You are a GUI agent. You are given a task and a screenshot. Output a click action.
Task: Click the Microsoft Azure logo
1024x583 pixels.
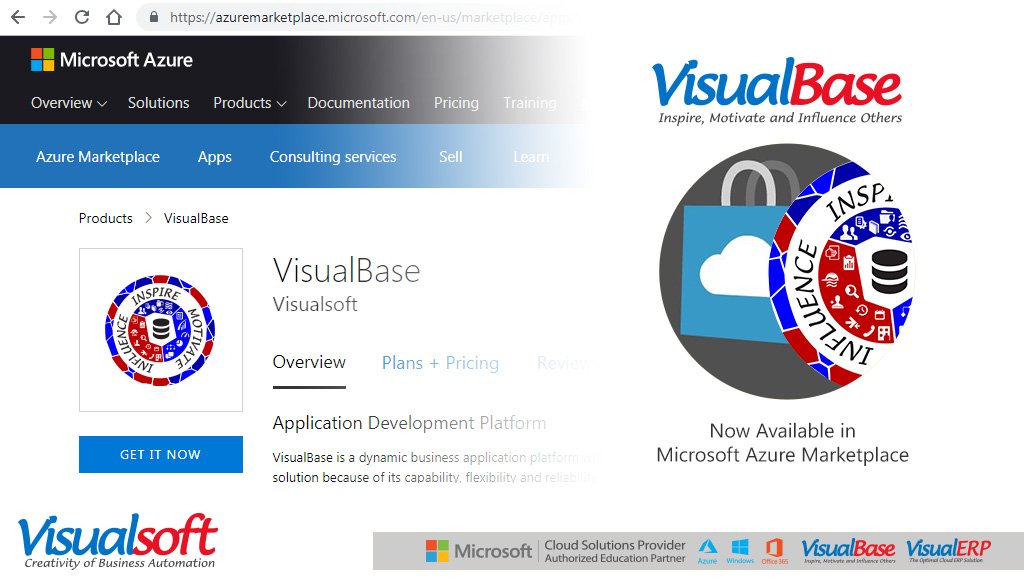(x=112, y=59)
